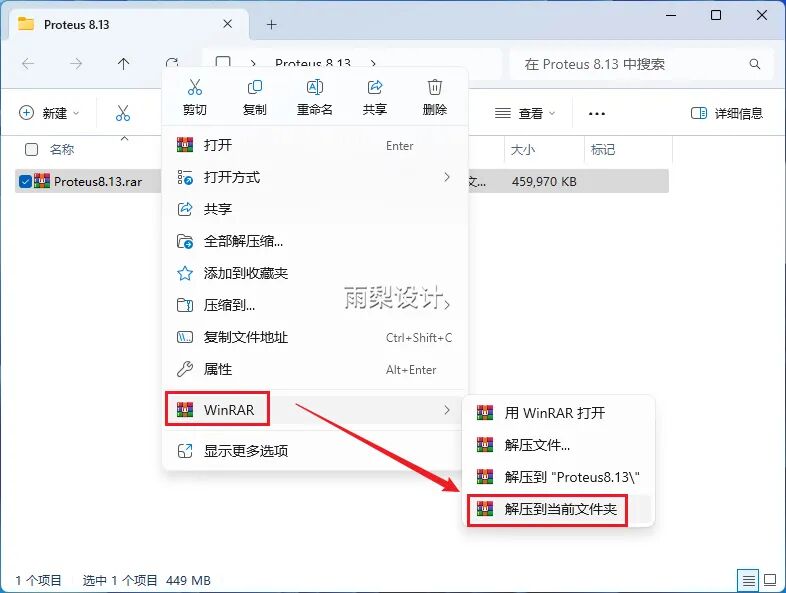Click the 重命名 (rename) icon

314,89
